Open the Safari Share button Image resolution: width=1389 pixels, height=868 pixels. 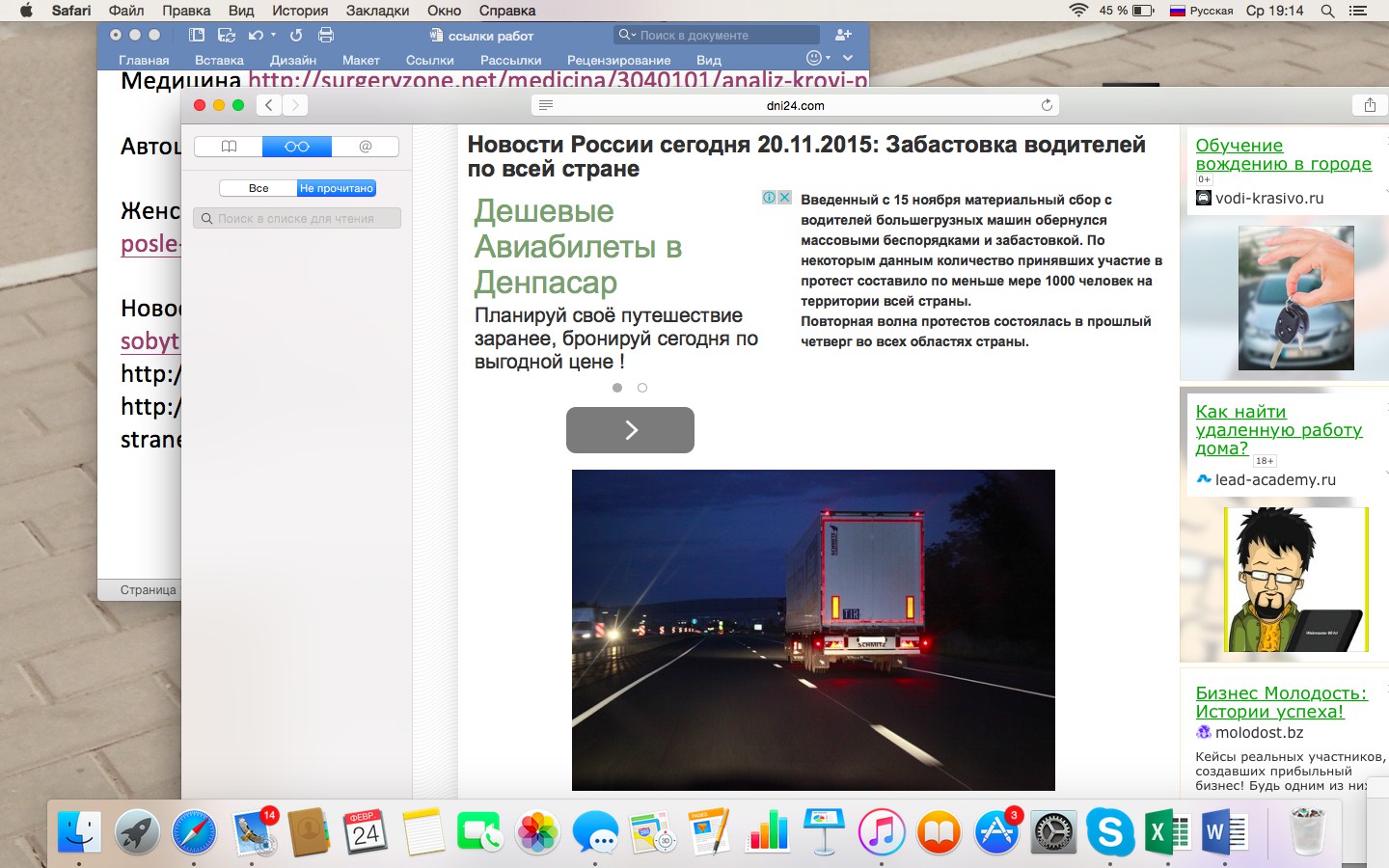(x=1370, y=105)
